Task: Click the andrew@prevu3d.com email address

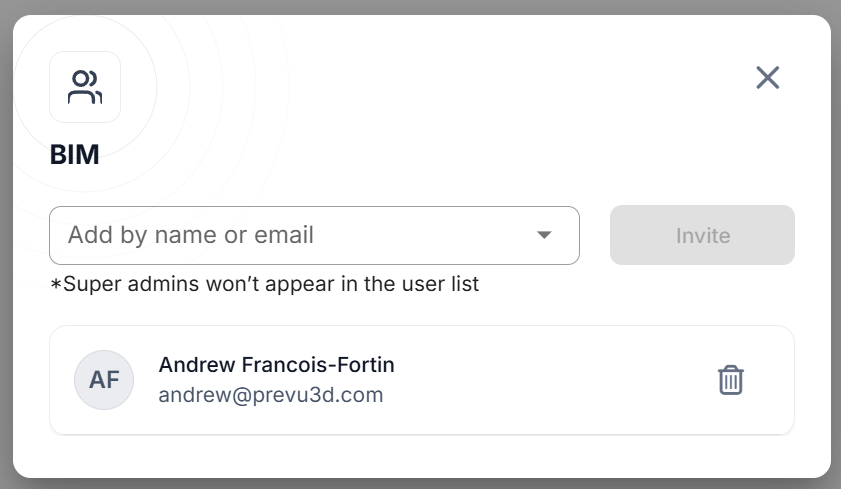Action: (x=270, y=395)
